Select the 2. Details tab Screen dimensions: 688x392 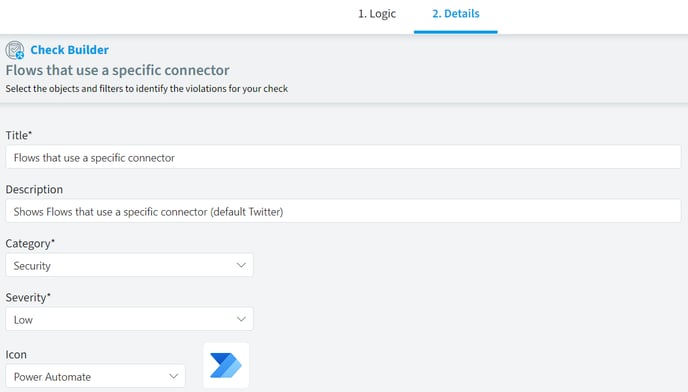tap(455, 14)
